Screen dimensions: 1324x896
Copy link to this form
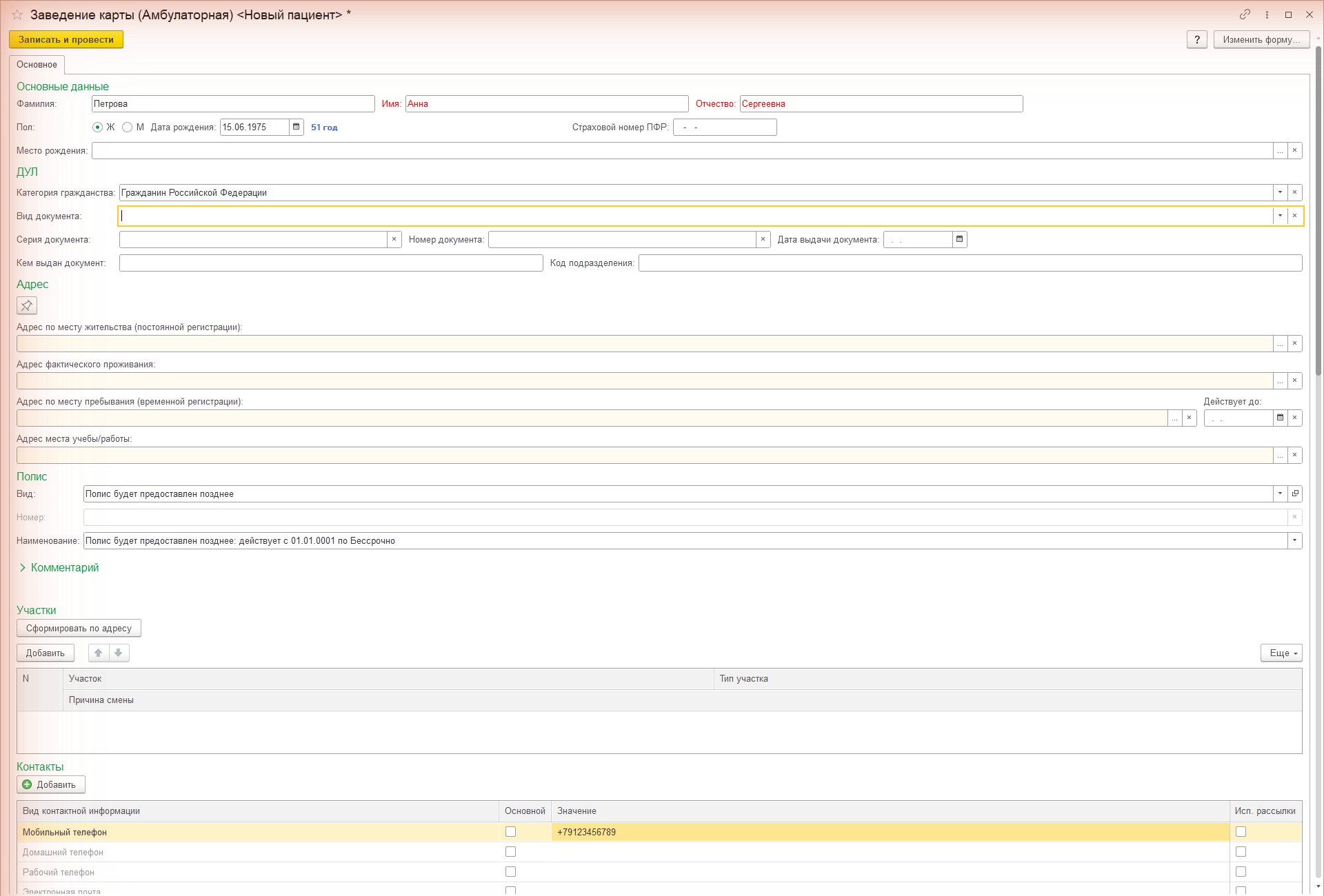tap(1245, 14)
